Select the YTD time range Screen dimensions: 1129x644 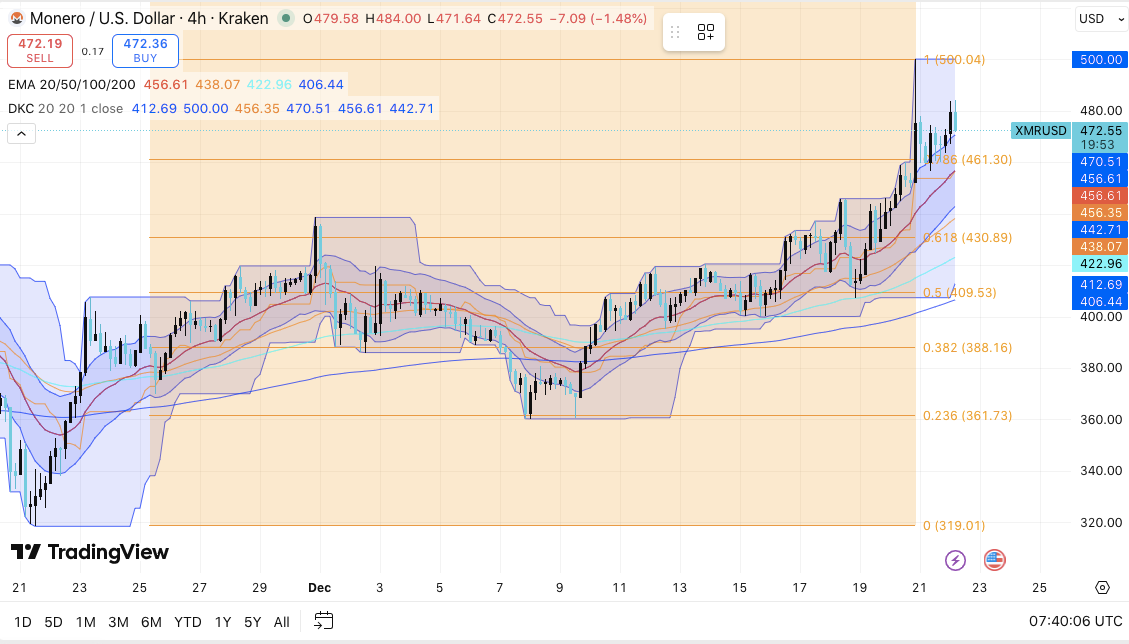coord(188,622)
